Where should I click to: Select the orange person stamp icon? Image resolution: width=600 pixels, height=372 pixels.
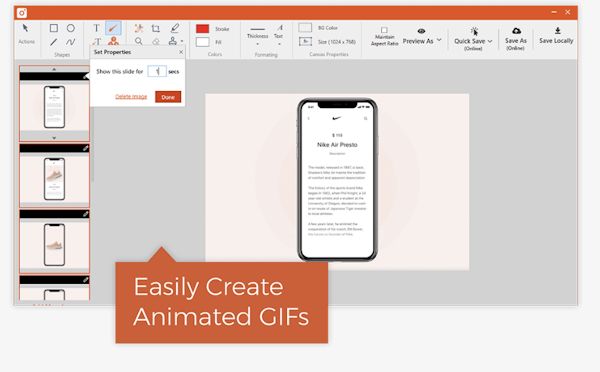[113, 41]
